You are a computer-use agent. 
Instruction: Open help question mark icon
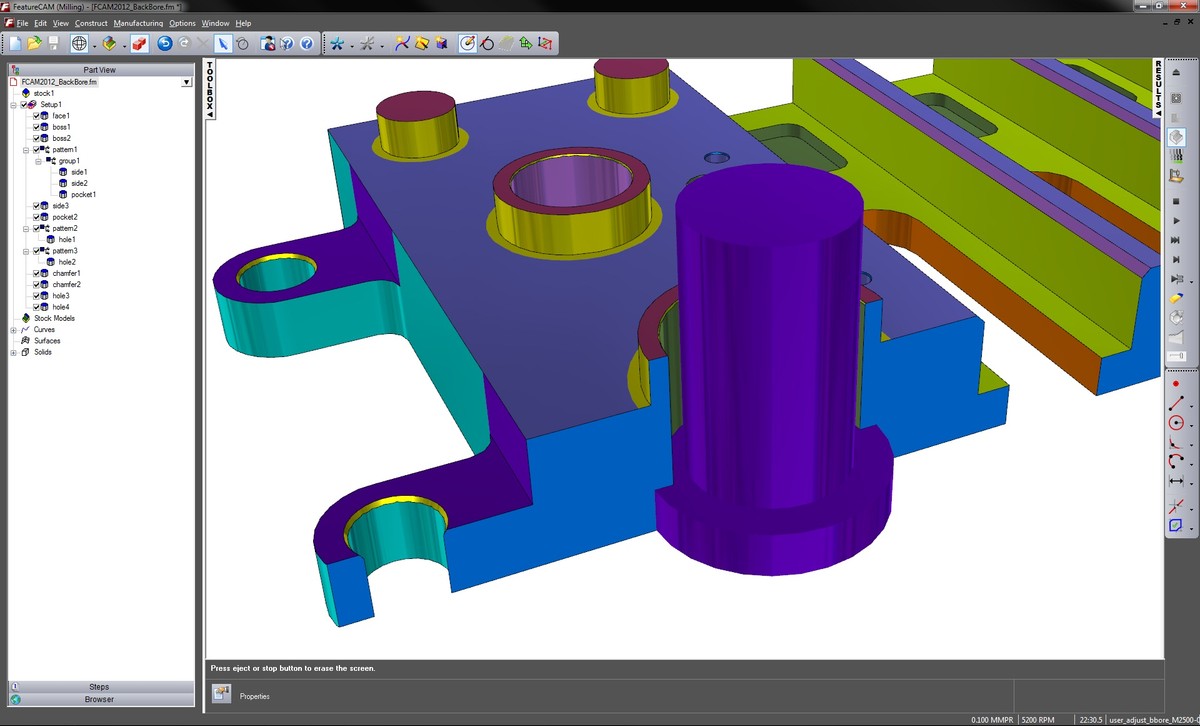[306, 44]
